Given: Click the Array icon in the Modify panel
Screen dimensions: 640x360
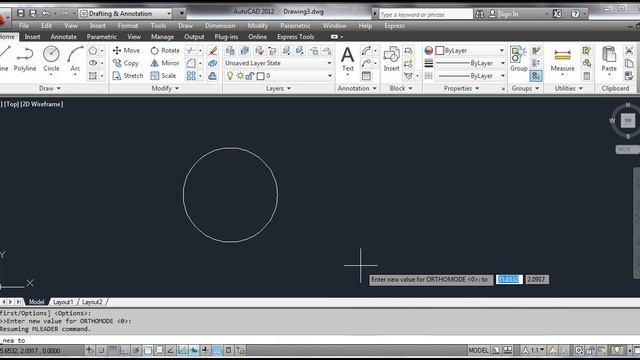Looking at the screenshot, I should pos(191,76).
